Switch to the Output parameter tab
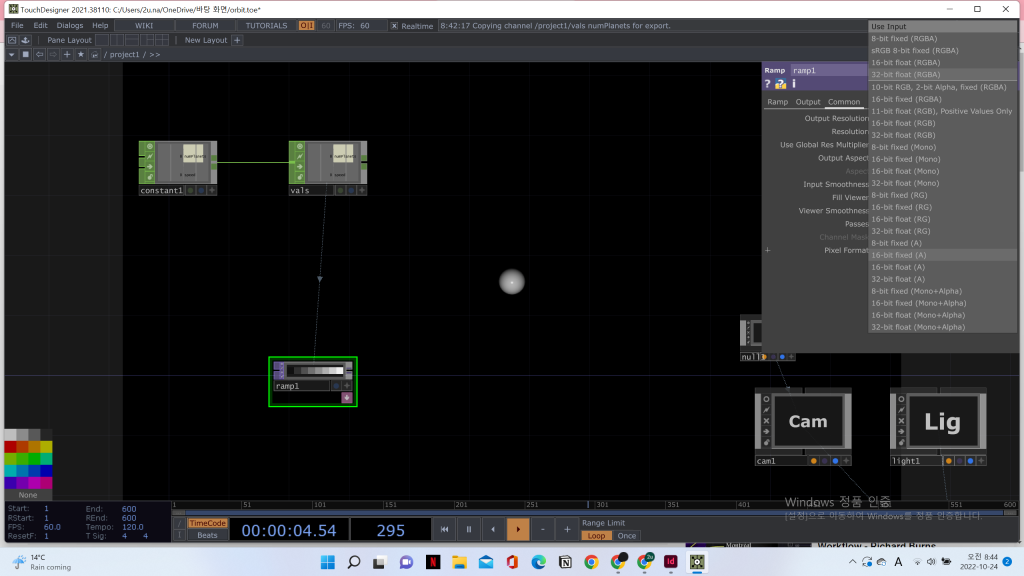Screen dimensions: 1024x576 pyautogui.click(x=808, y=102)
